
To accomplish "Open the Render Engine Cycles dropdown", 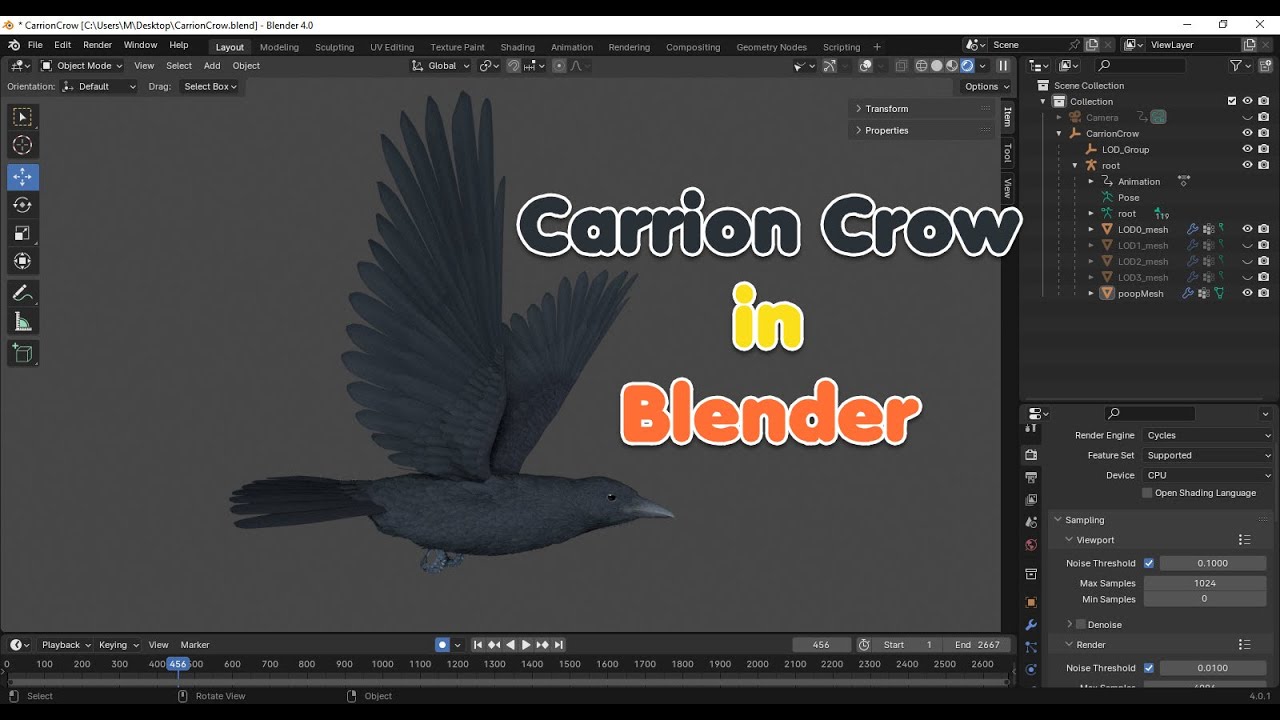I will click(1209, 436).
